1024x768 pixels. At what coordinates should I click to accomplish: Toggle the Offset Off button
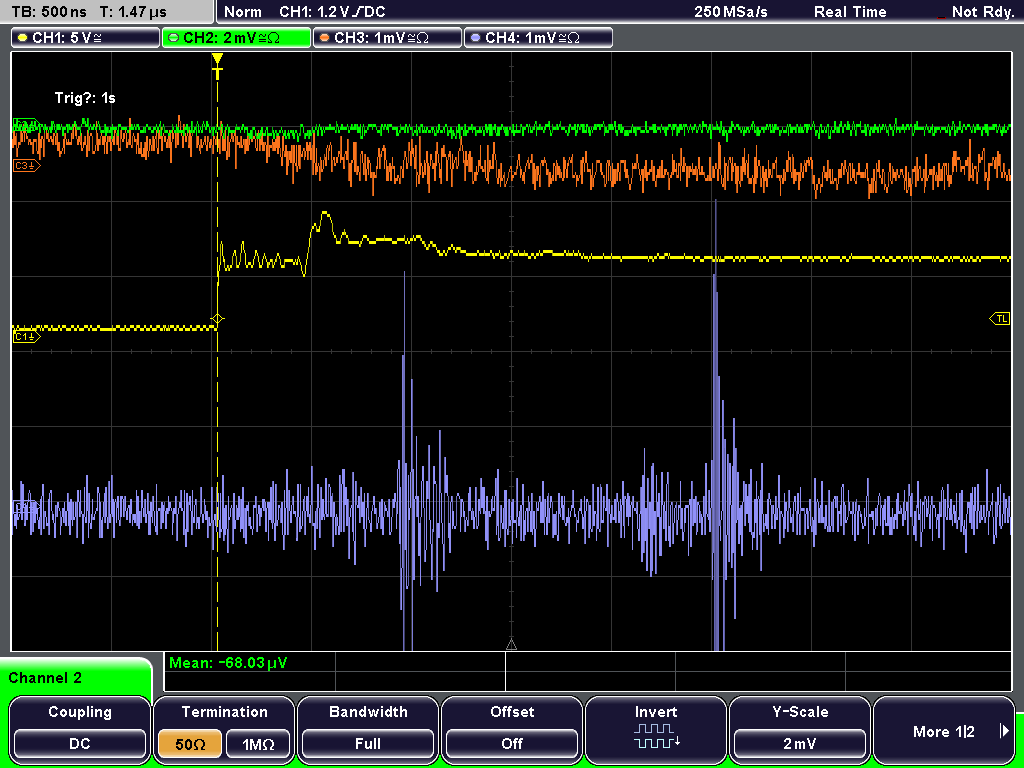[512, 744]
